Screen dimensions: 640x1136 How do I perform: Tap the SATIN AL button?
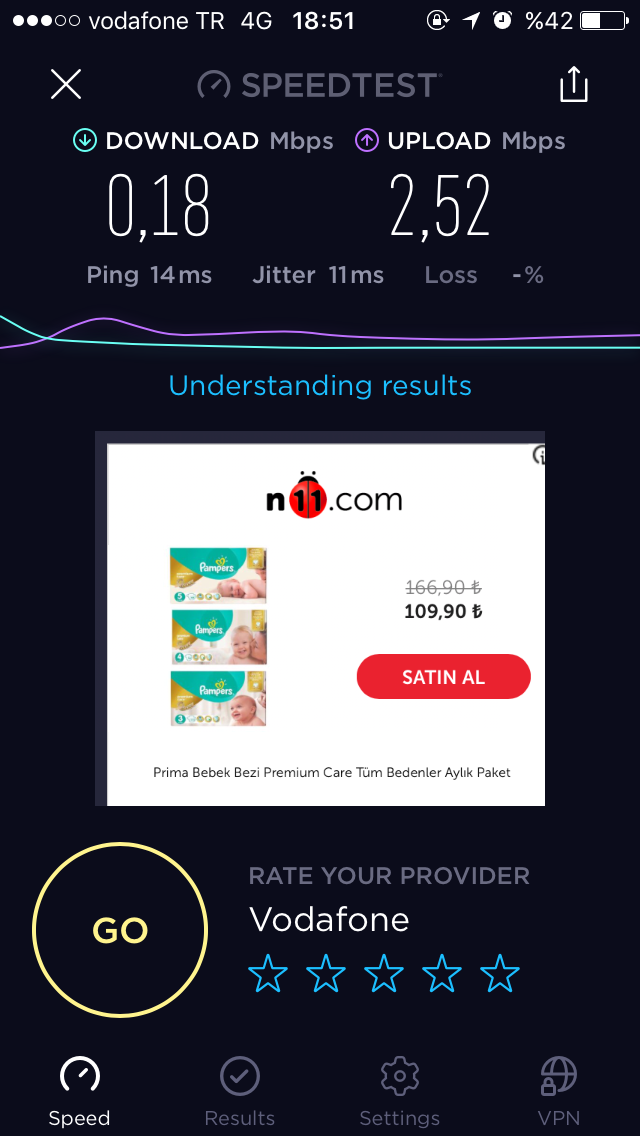coord(444,677)
